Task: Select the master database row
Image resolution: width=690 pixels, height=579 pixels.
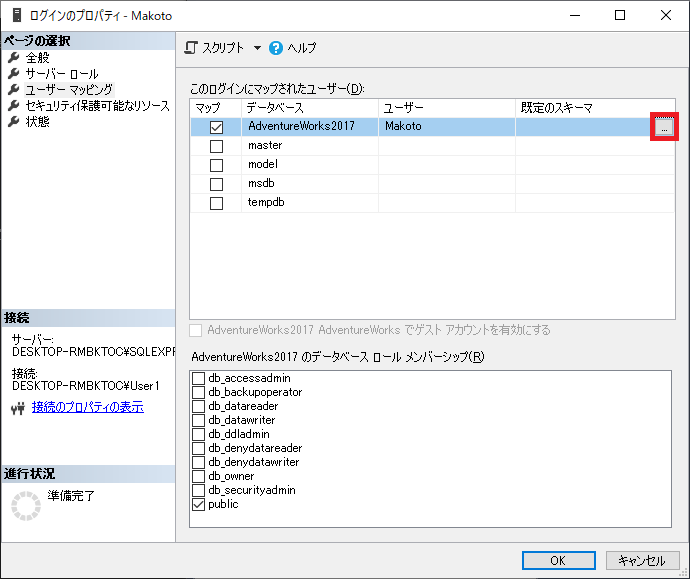Action: 433,146
